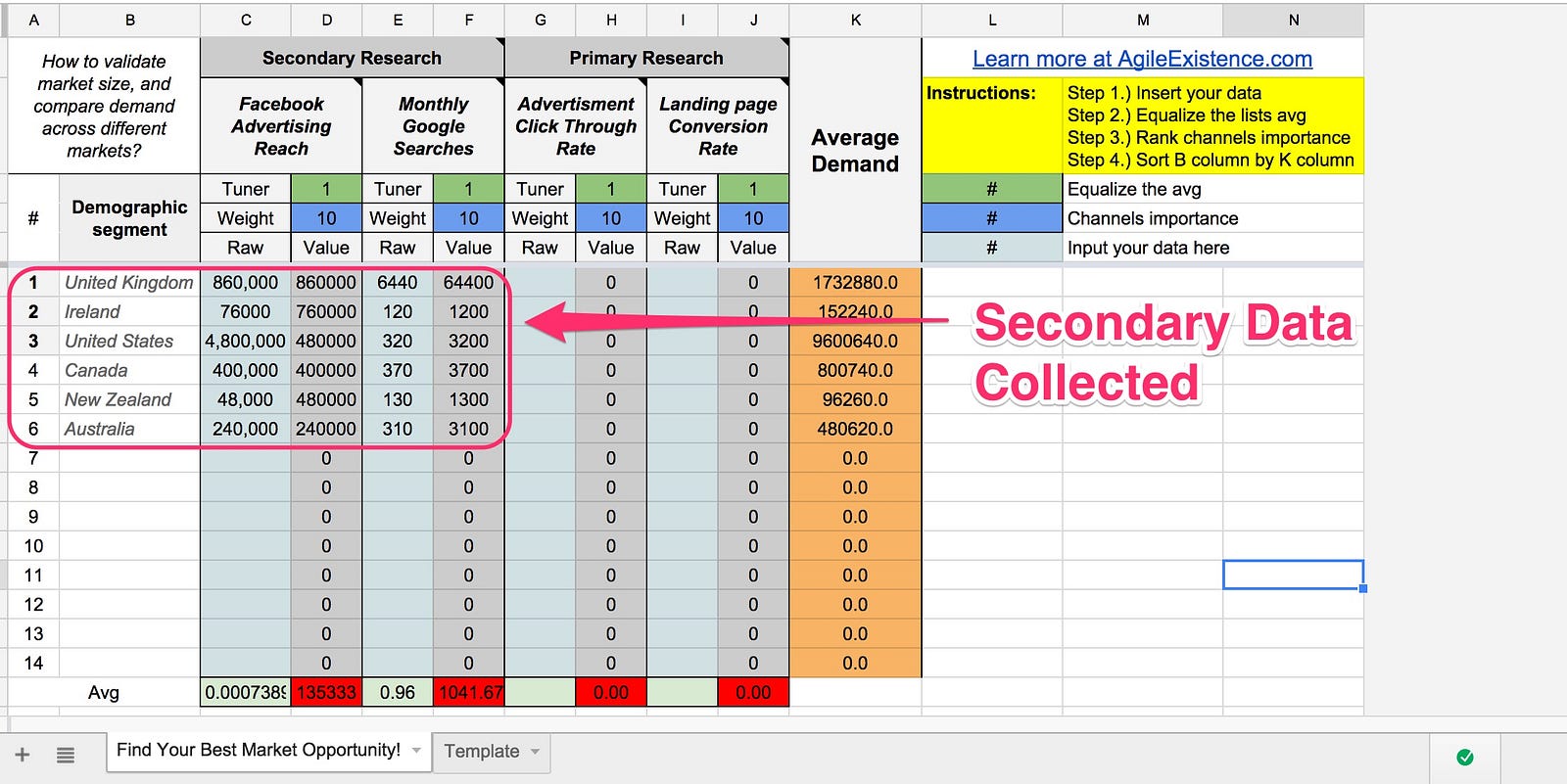The width and height of the screenshot is (1567, 784).
Task: Select Facebook Advertising Reach header
Action: (281, 126)
